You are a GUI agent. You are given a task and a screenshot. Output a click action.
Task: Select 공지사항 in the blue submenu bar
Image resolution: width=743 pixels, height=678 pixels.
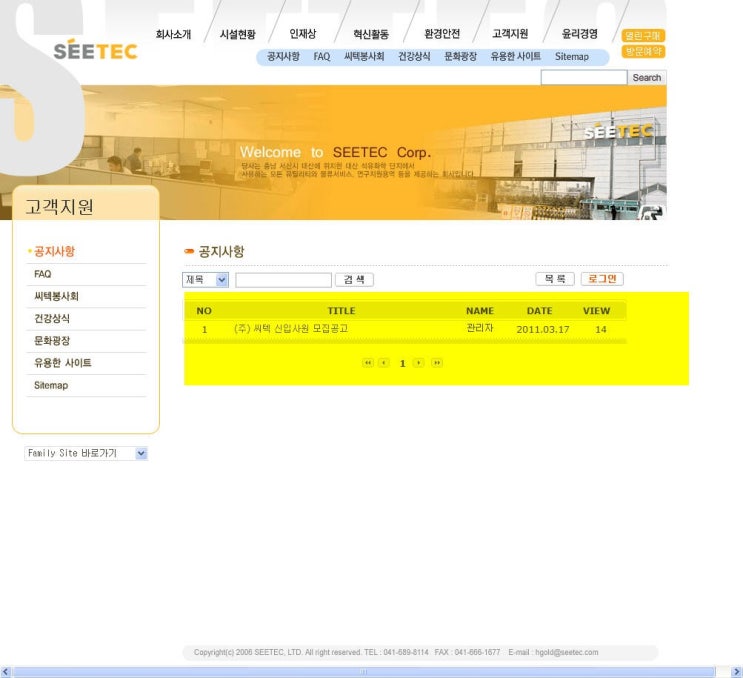(x=283, y=56)
